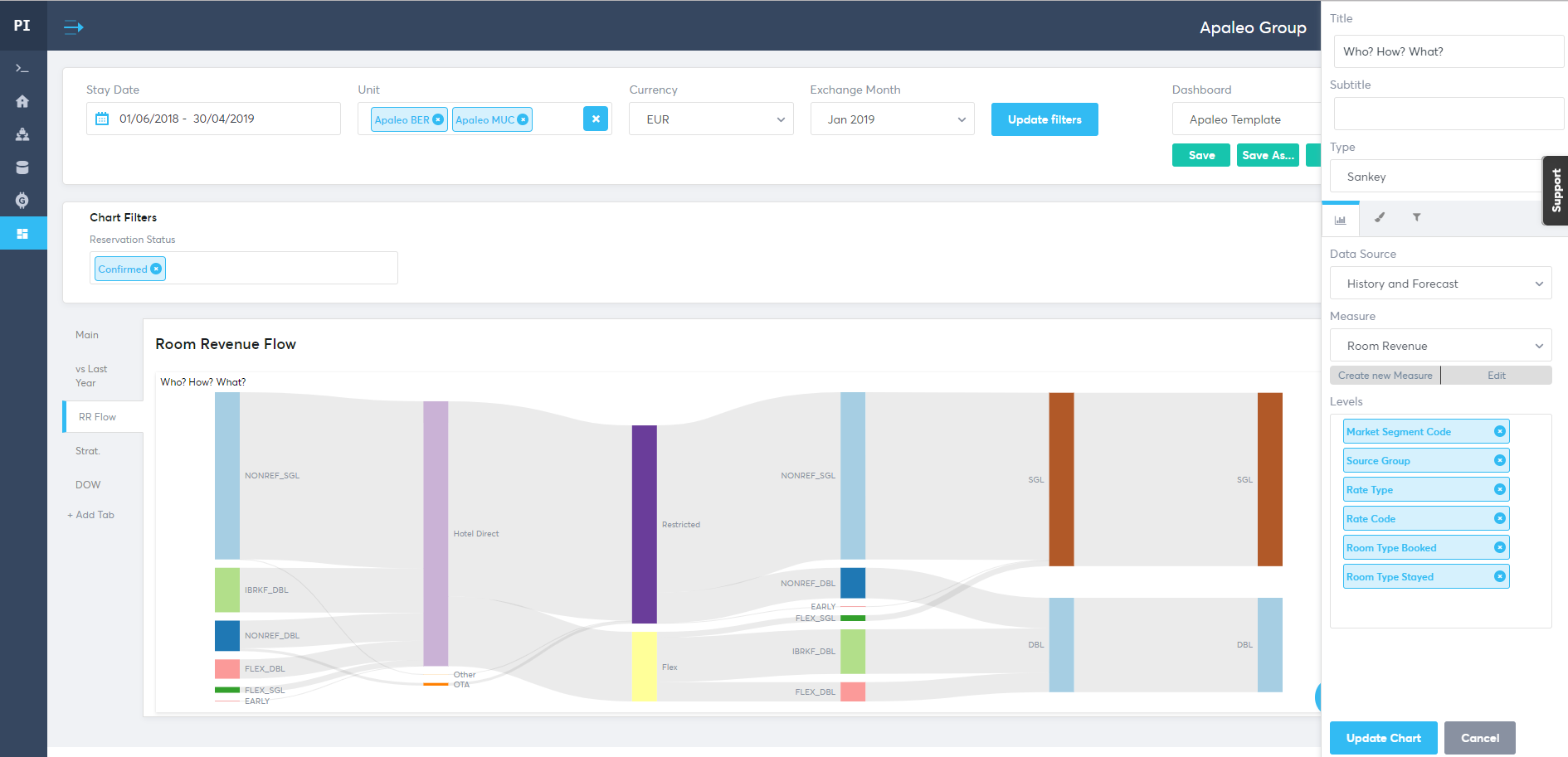
Task: Toggle the sidebar with the arrow-lines icon
Action: pos(74,27)
